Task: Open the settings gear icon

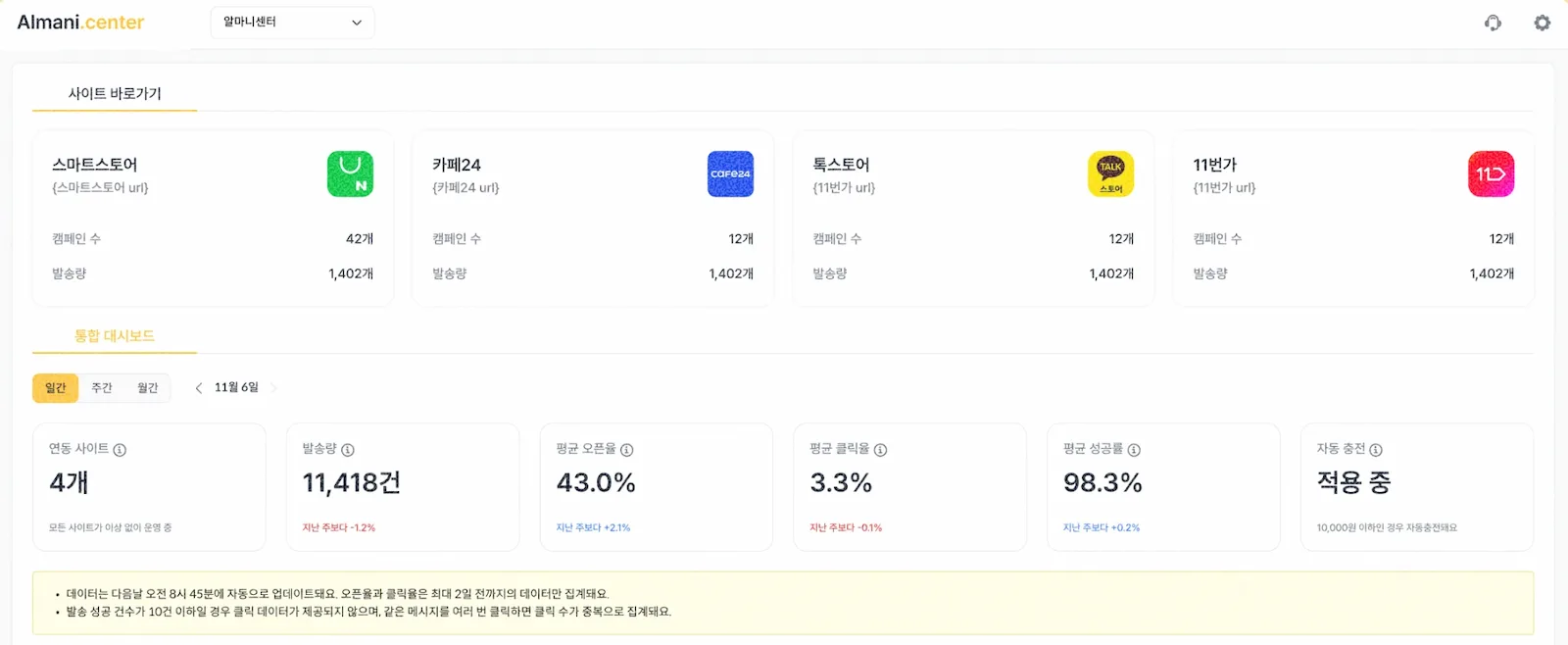Action: tap(1543, 23)
